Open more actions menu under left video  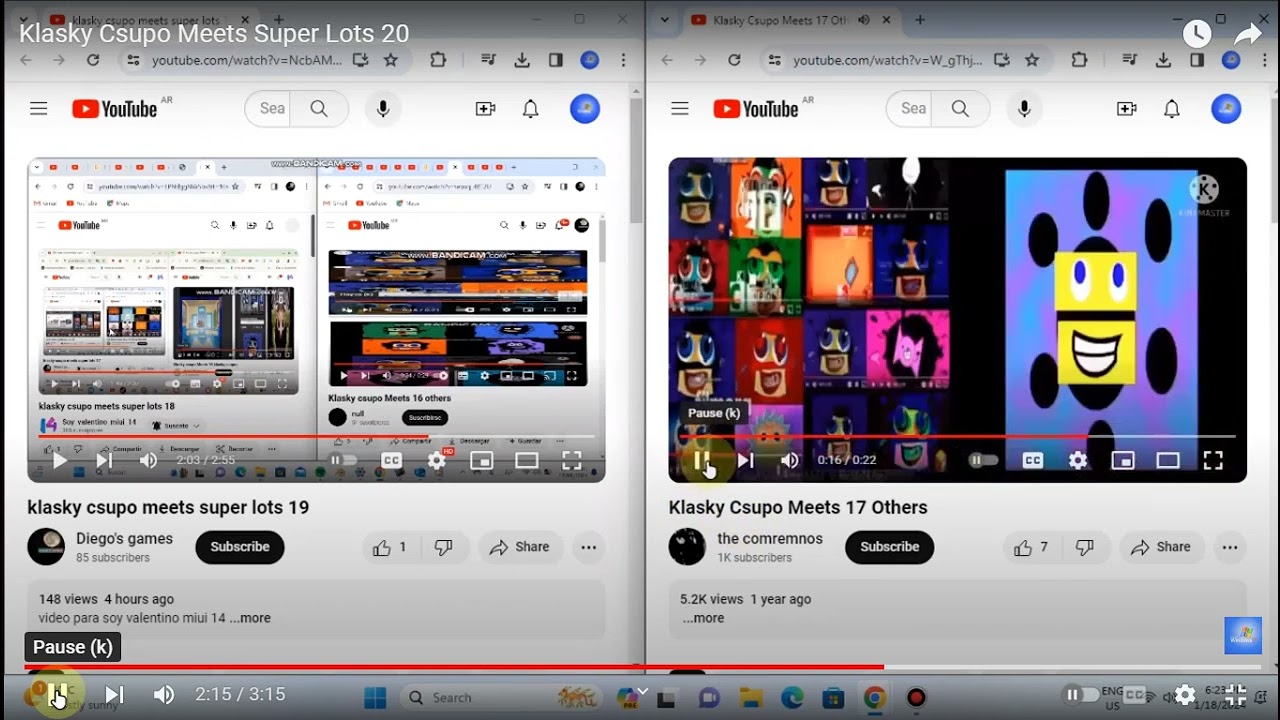(x=588, y=547)
